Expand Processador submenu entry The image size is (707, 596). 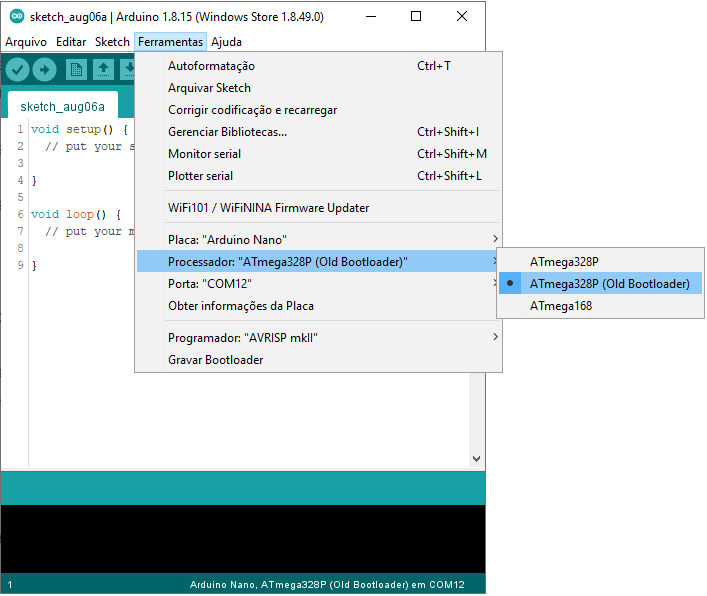[x=319, y=261]
